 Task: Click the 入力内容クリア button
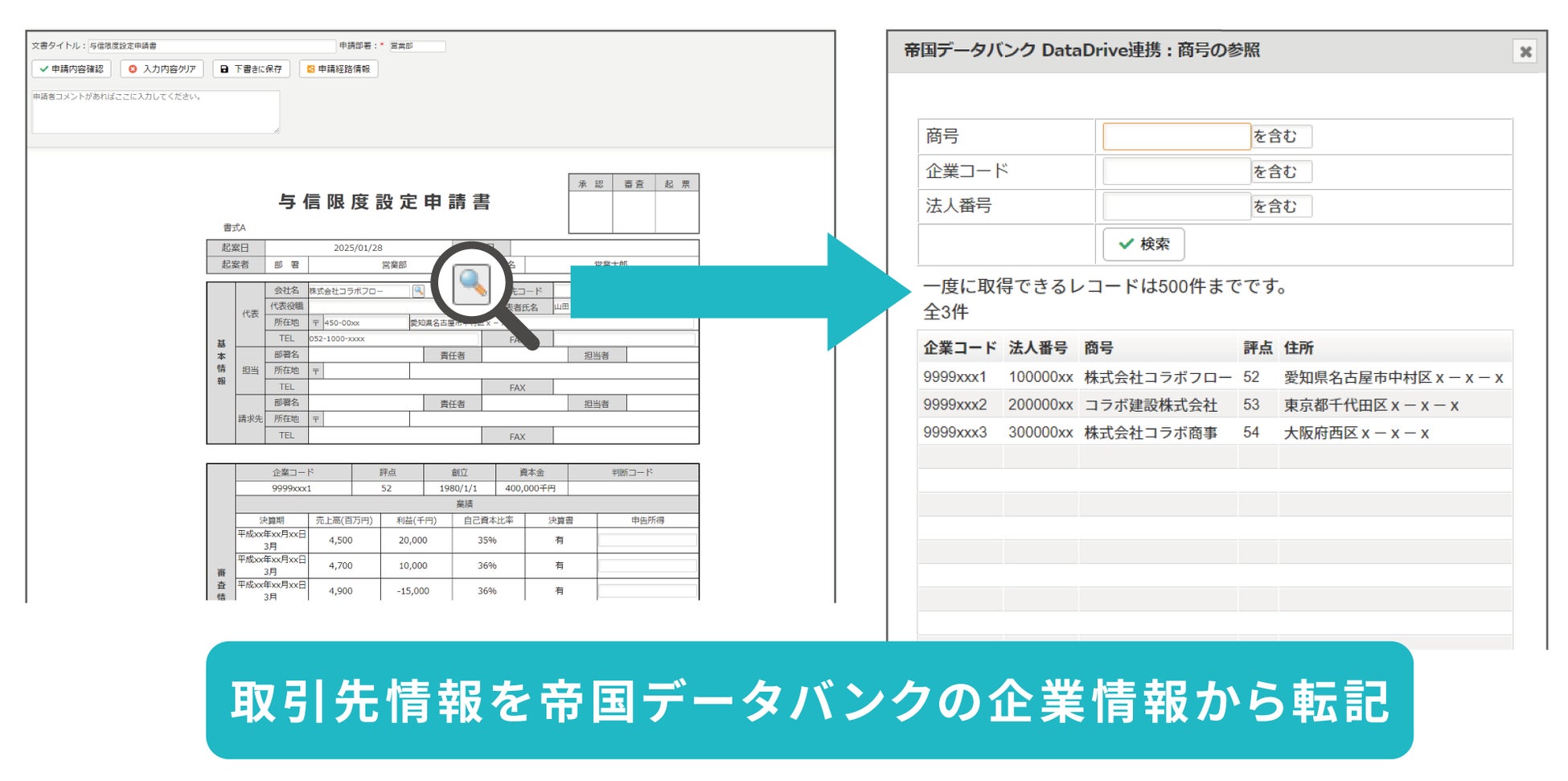tap(162, 69)
